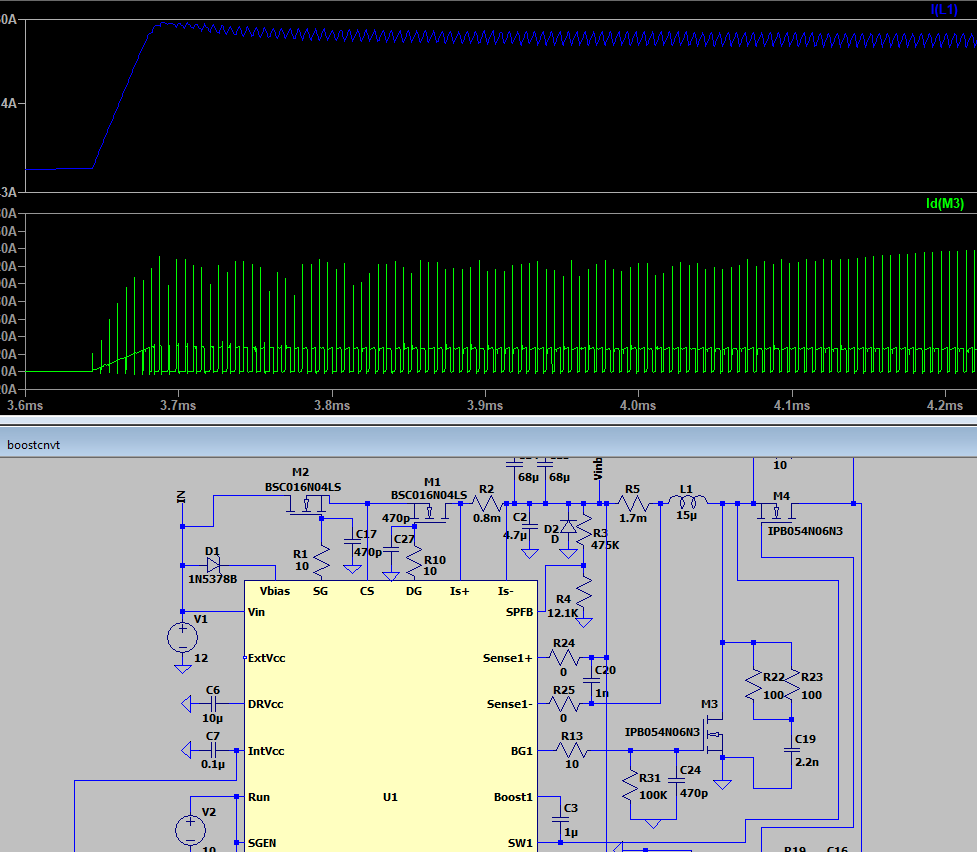Click the 1.7m resistor value

click(633, 518)
